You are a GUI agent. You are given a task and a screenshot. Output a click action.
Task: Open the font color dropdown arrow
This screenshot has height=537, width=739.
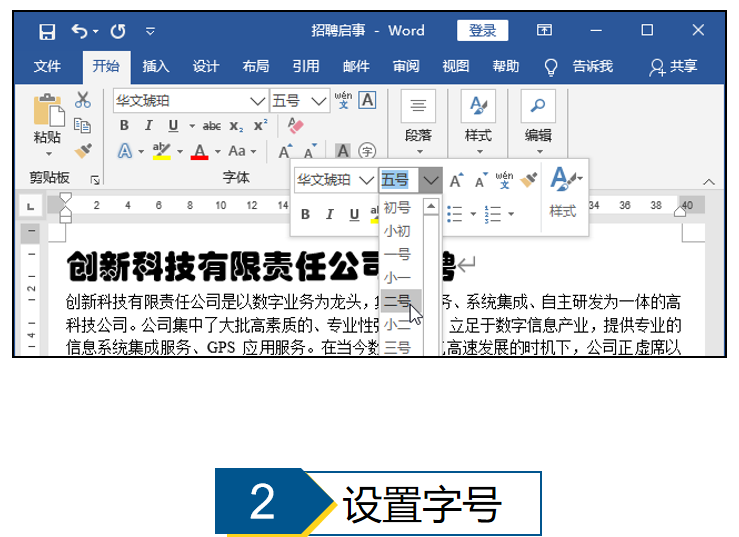[218, 151]
